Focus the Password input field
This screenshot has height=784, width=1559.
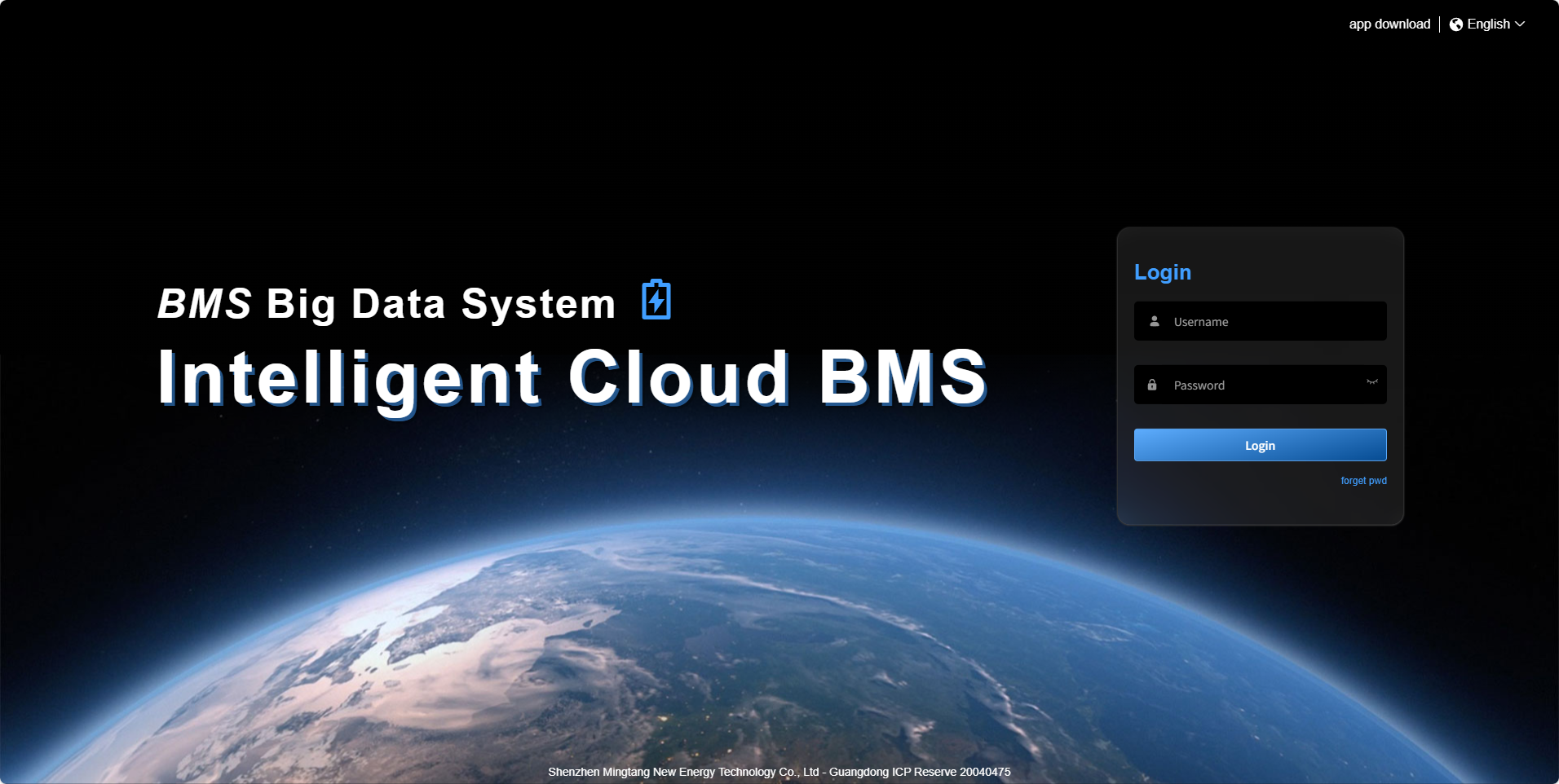[x=1260, y=384]
